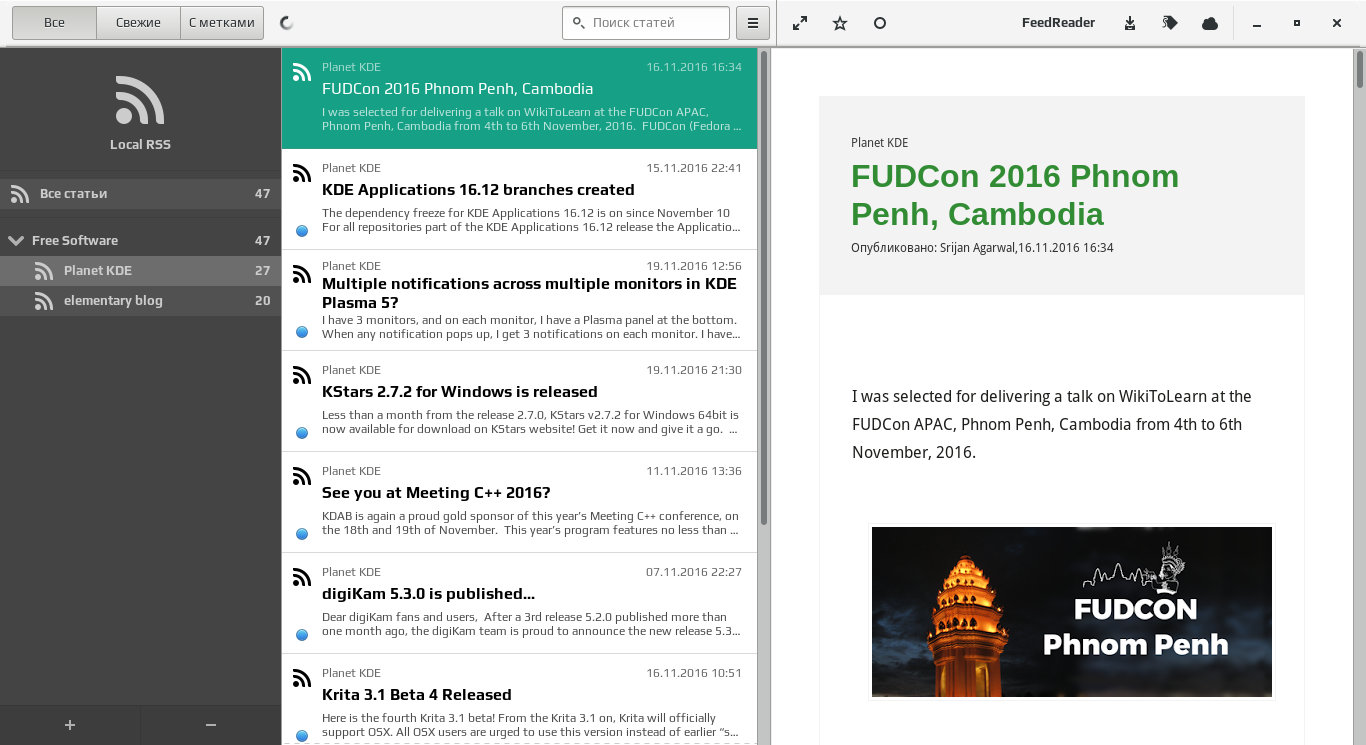Click the selected FUDCon article row
This screenshot has height=745, width=1366.
tap(519, 98)
